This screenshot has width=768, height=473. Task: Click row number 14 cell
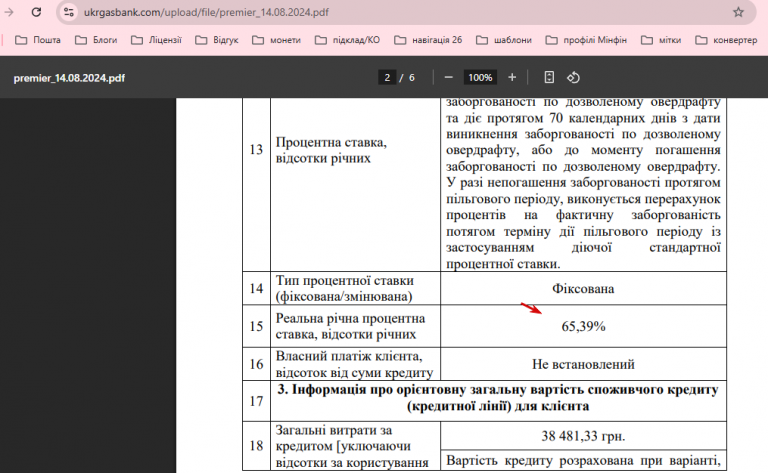point(256,288)
